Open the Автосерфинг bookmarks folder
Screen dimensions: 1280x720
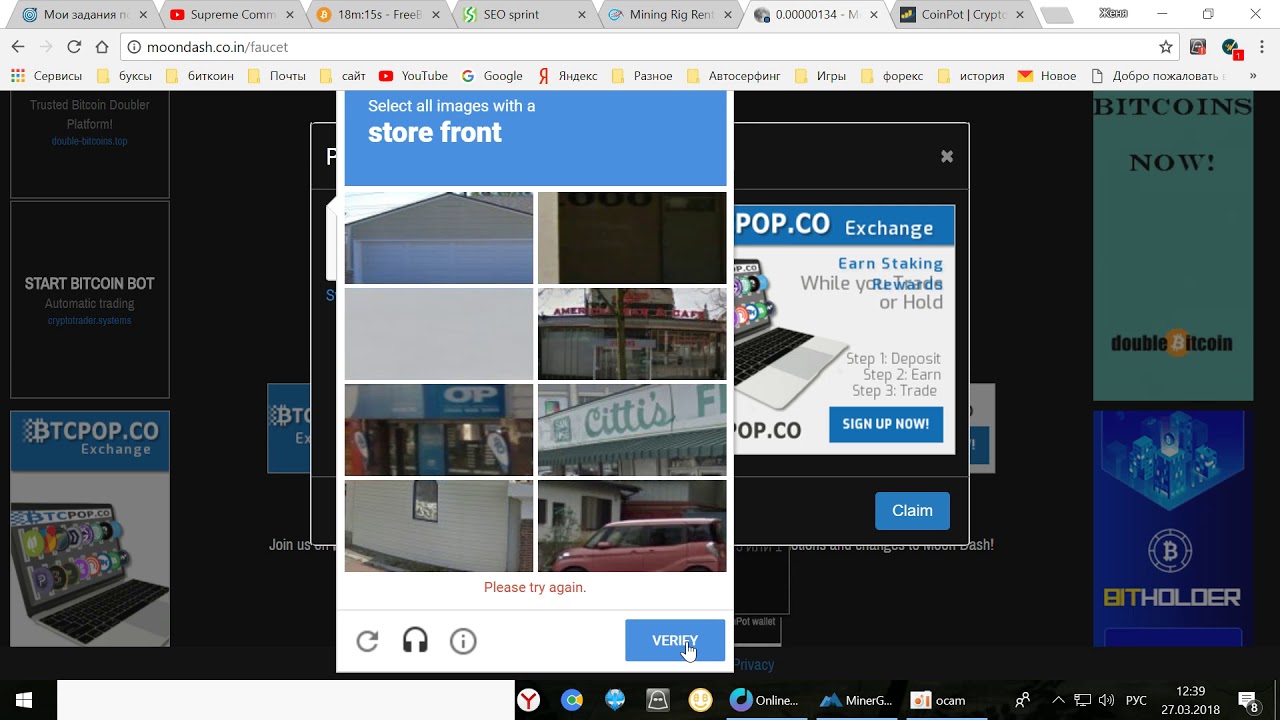734,76
